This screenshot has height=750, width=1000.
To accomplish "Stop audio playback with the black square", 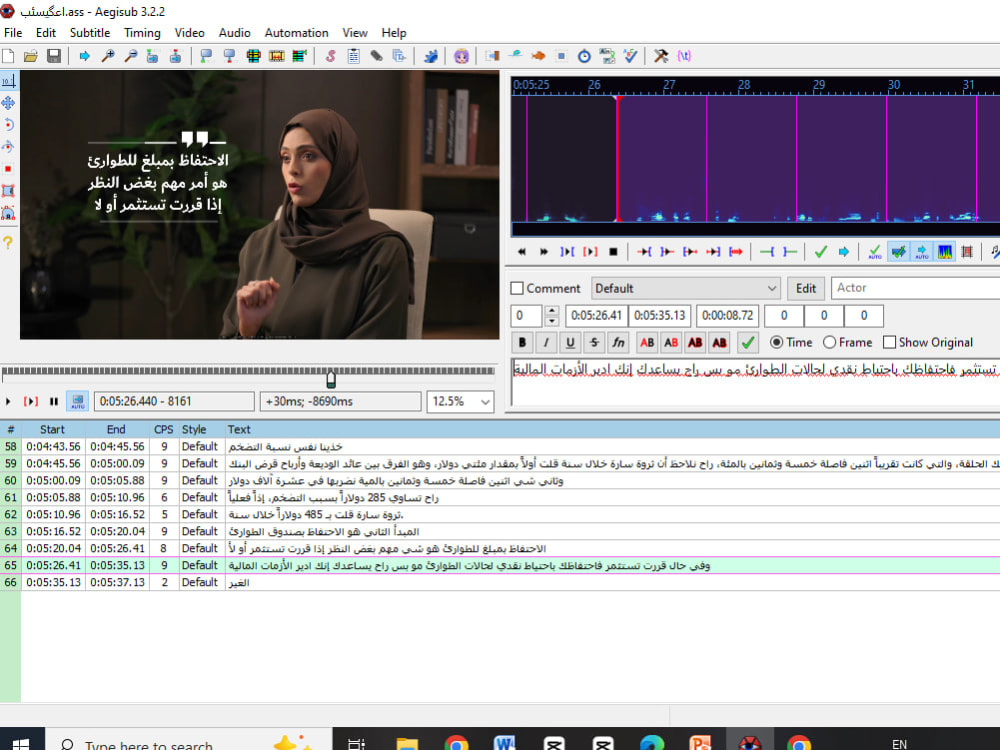I will pyautogui.click(x=613, y=252).
